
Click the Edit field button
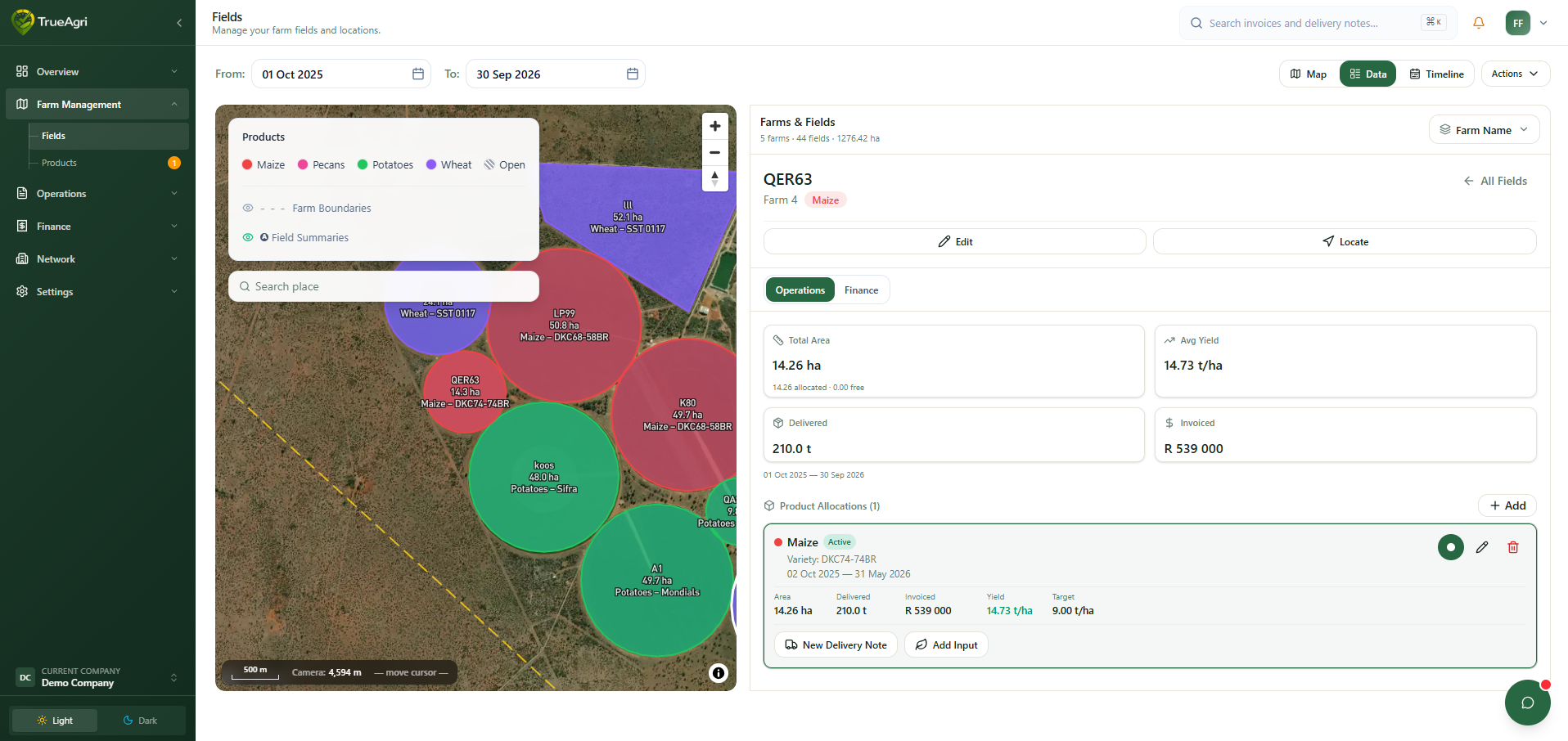pos(954,241)
